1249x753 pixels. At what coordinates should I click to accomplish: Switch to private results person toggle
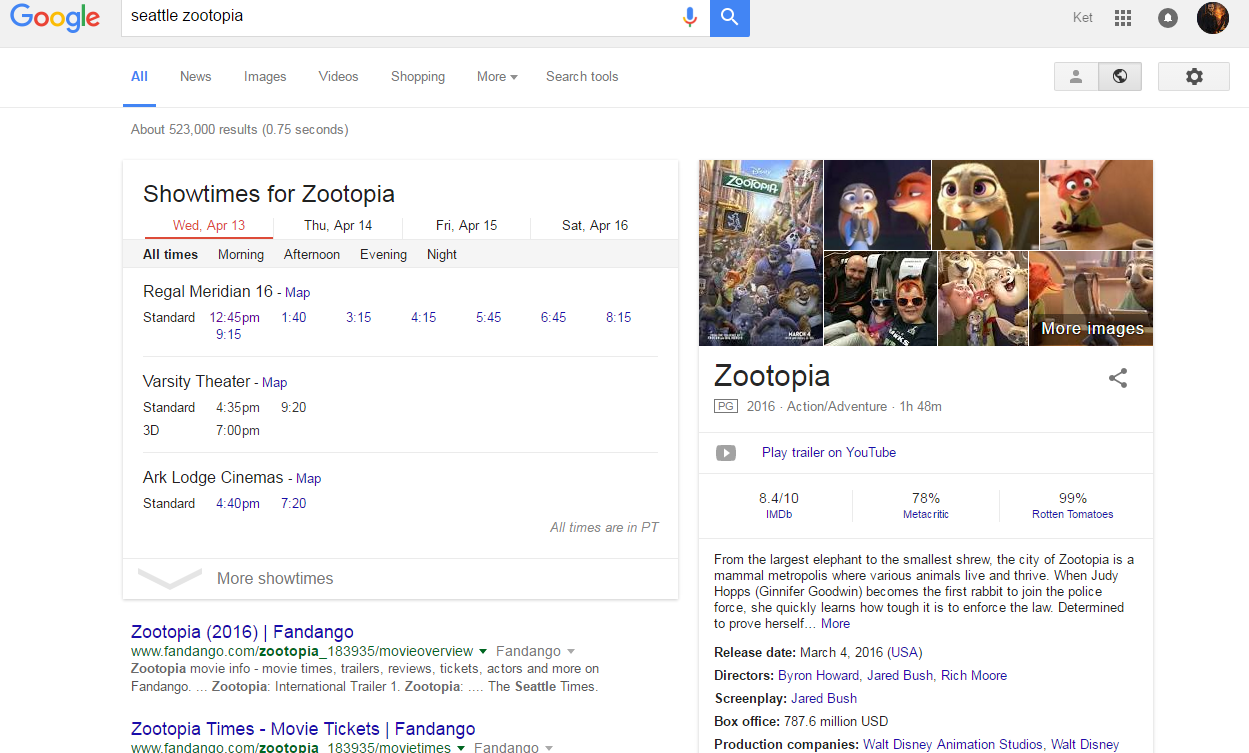(x=1076, y=77)
